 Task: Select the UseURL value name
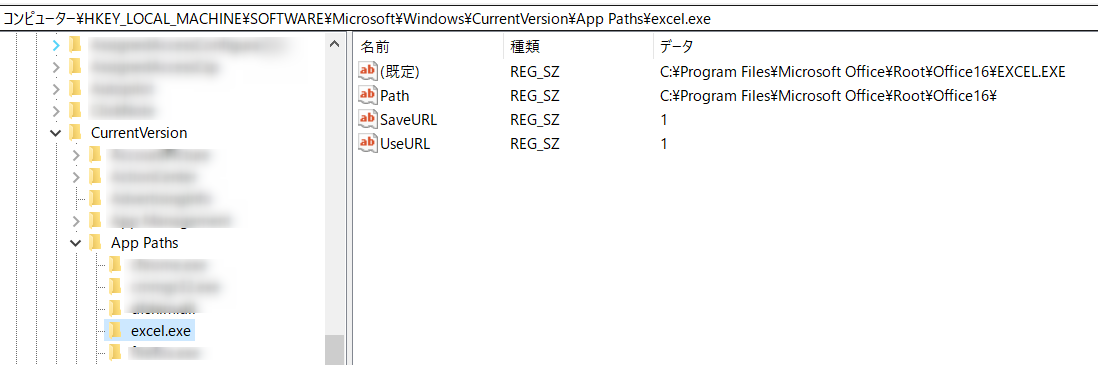(405, 144)
